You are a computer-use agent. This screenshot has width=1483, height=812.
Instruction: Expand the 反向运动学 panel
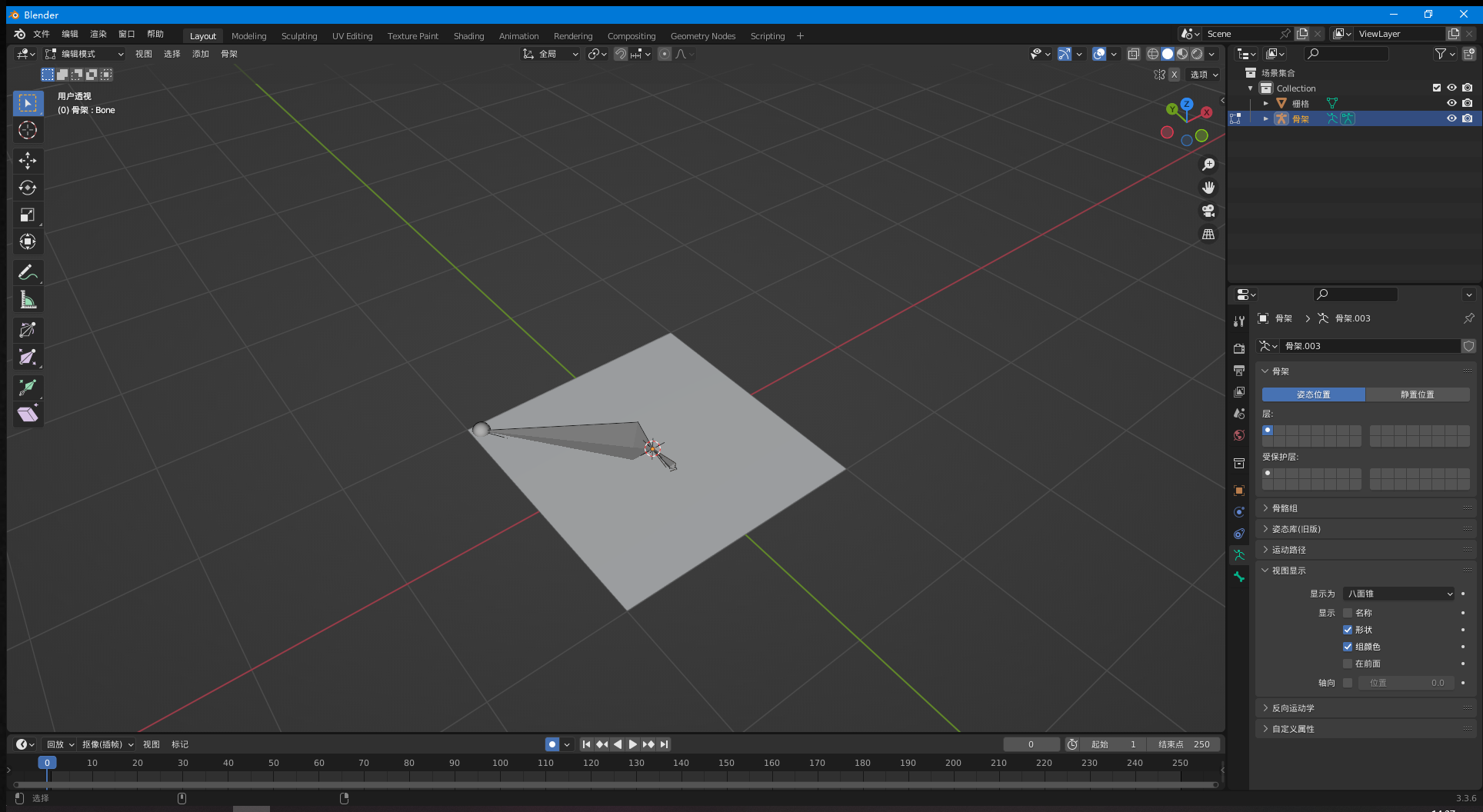pos(1365,708)
